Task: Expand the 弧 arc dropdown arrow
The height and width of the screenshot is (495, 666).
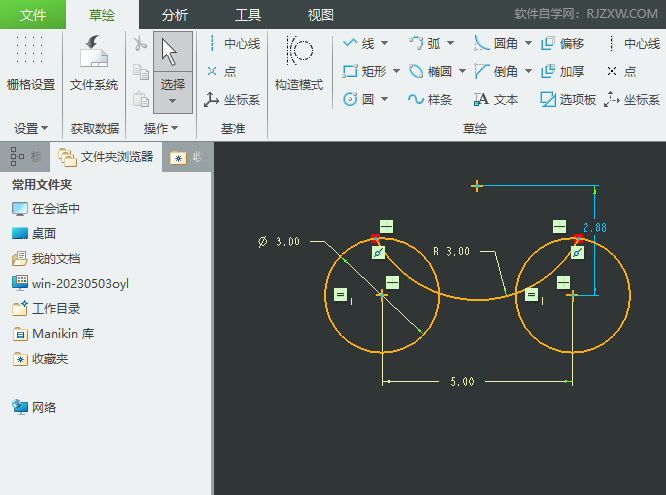Action: click(451, 43)
